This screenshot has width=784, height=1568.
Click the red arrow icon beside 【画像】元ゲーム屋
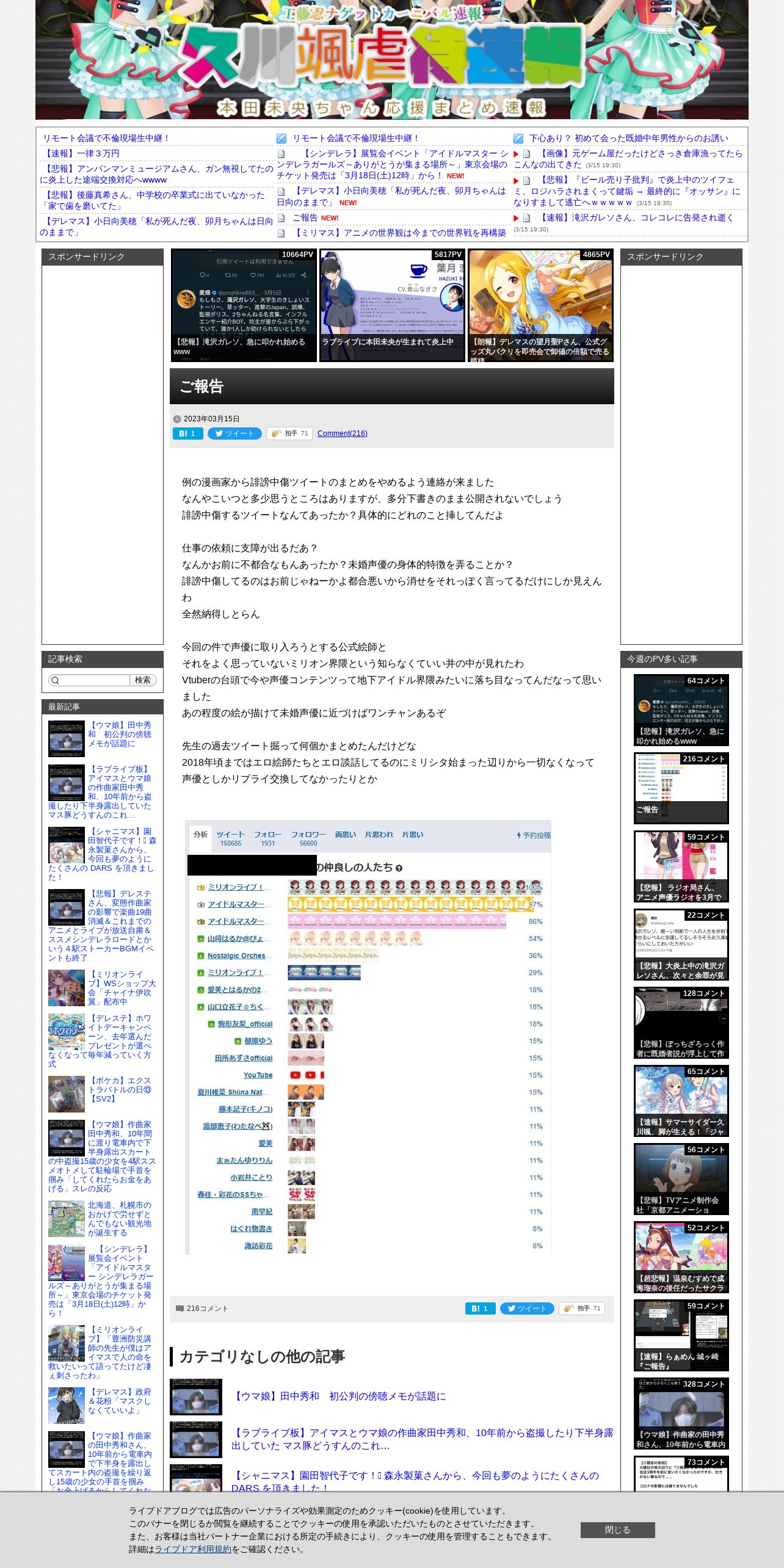(516, 154)
